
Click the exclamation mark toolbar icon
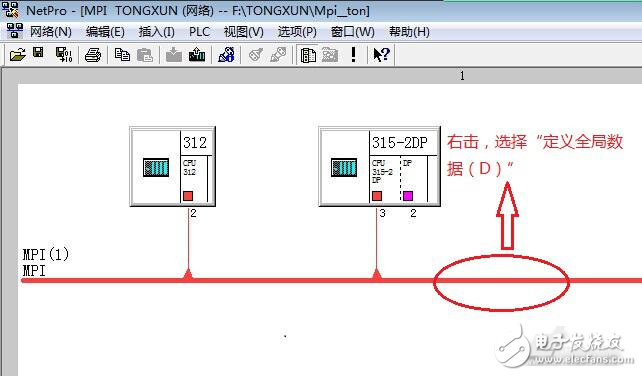(x=353, y=54)
